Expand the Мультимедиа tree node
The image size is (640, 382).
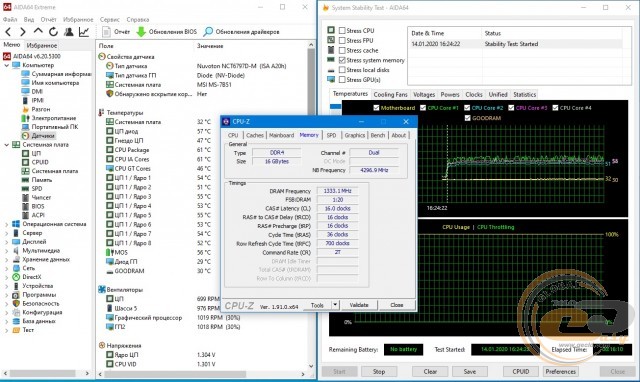[x=7, y=251]
